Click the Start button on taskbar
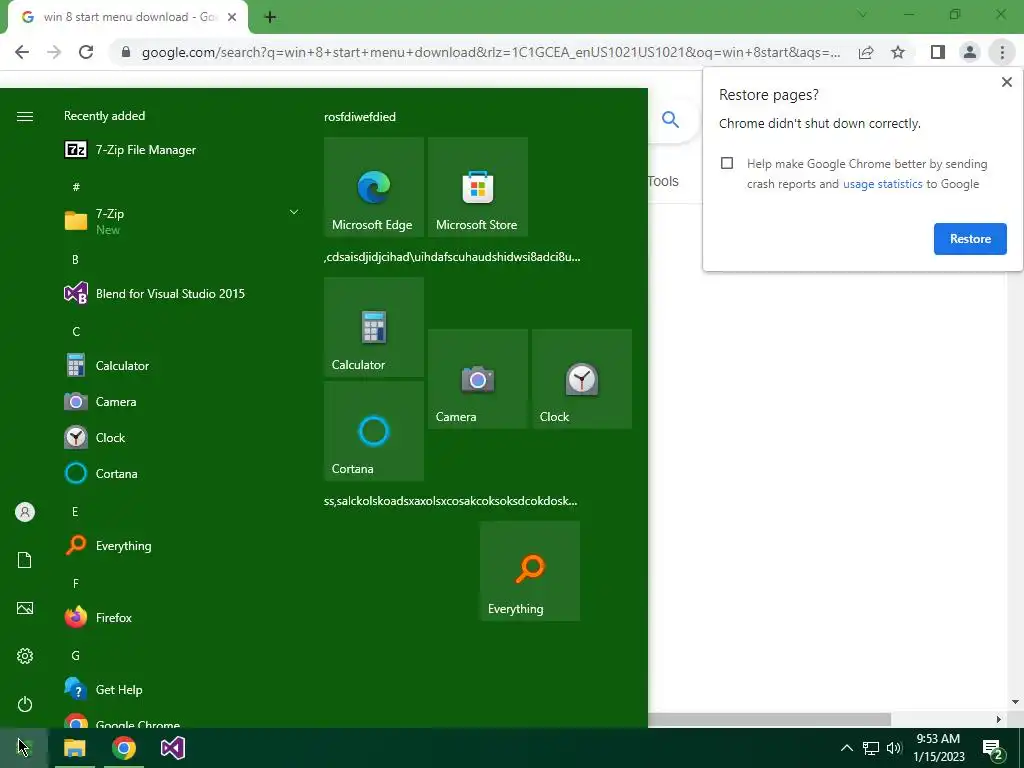 pyautogui.click(x=24, y=748)
